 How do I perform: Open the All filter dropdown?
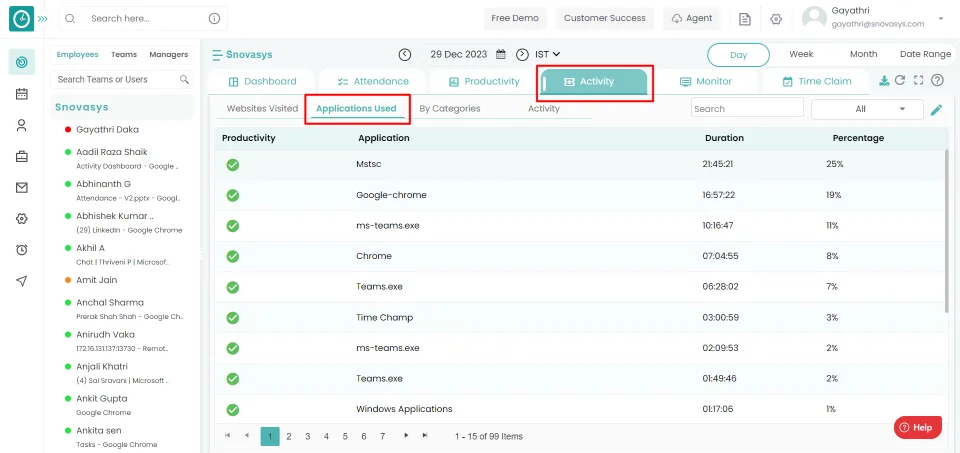[x=867, y=109]
